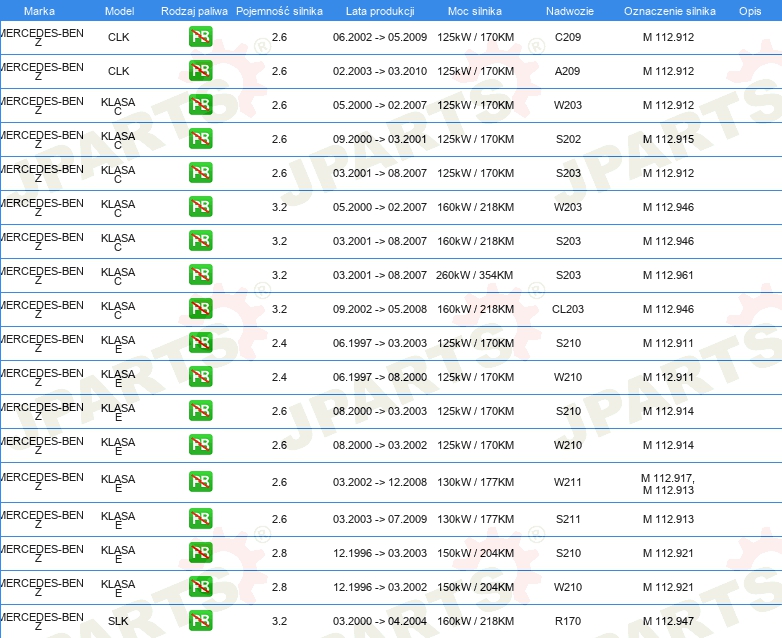Click the Nadwozie column header
This screenshot has width=782, height=638.
[570, 11]
